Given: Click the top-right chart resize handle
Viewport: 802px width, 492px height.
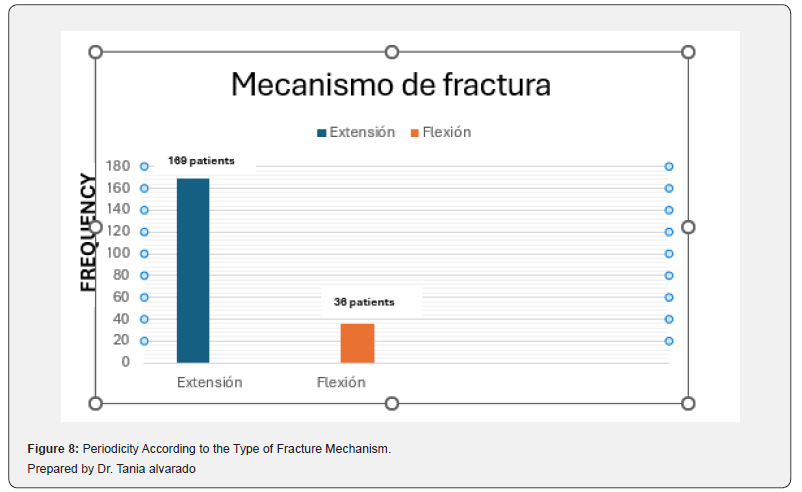Looking at the screenshot, I should click(688, 52).
